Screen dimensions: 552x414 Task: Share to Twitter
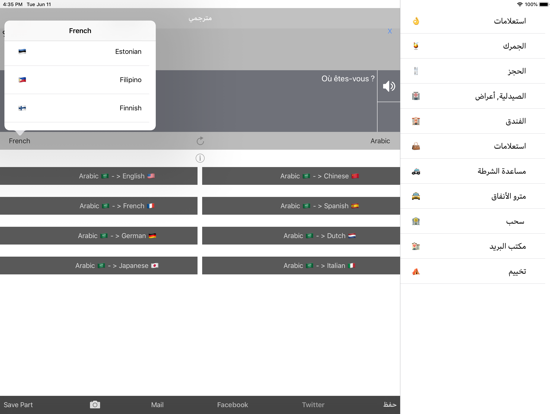pyautogui.click(x=313, y=405)
